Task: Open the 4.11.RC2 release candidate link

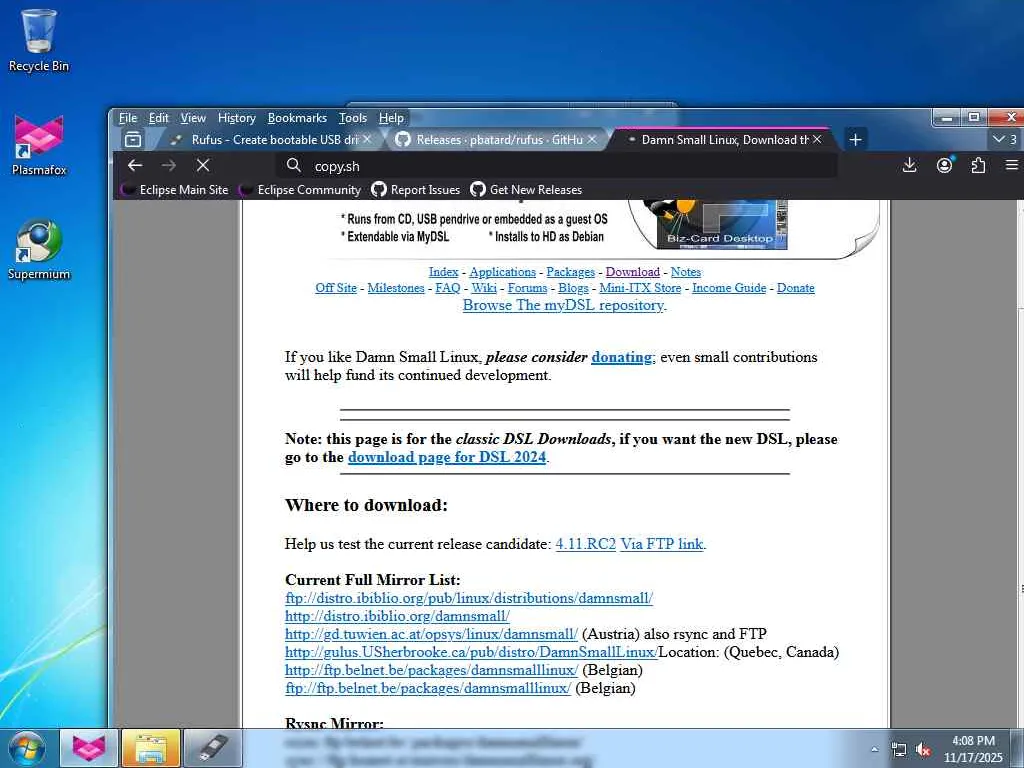Action: point(585,544)
